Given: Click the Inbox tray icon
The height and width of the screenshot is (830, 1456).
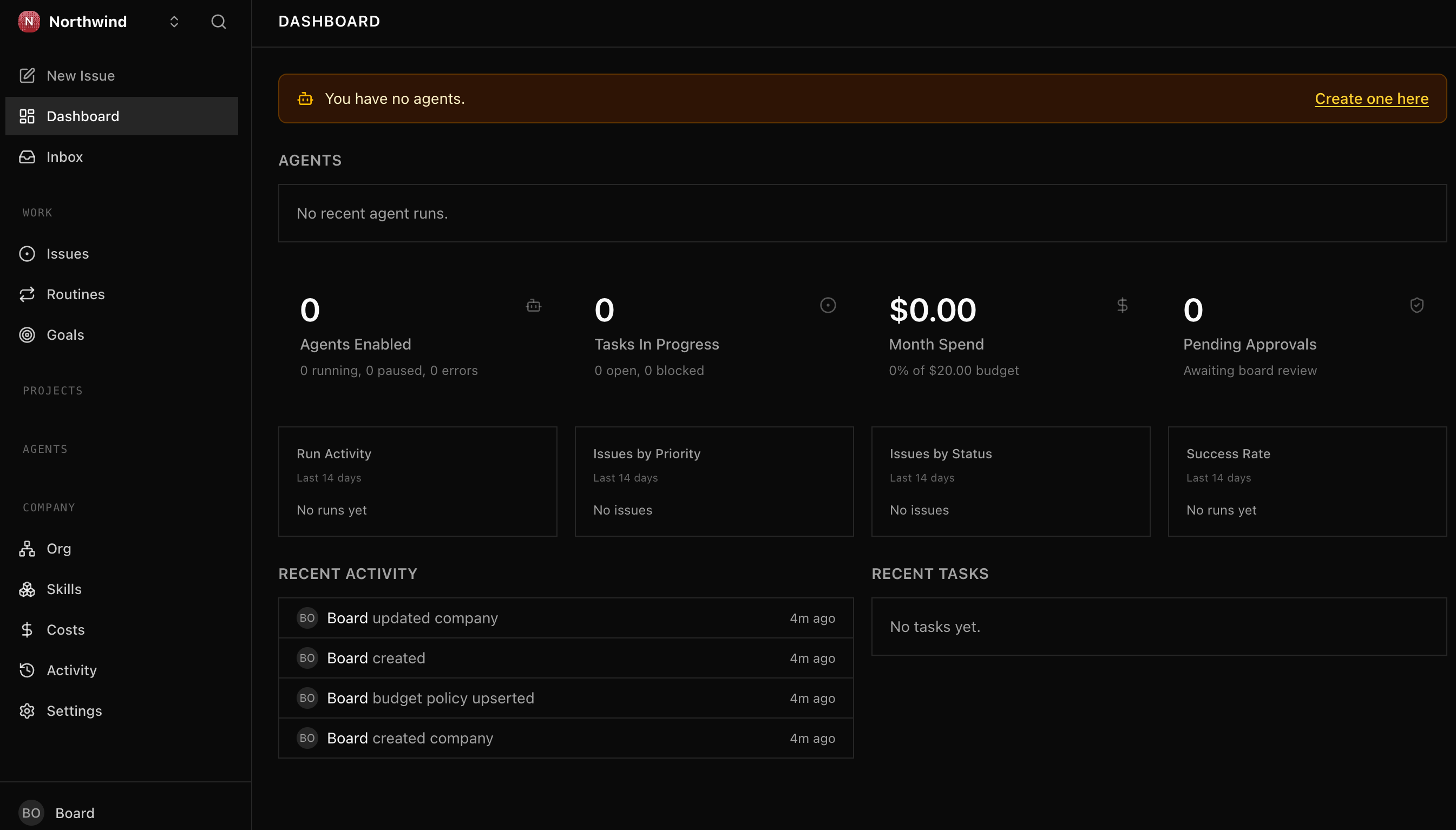Looking at the screenshot, I should point(27,157).
